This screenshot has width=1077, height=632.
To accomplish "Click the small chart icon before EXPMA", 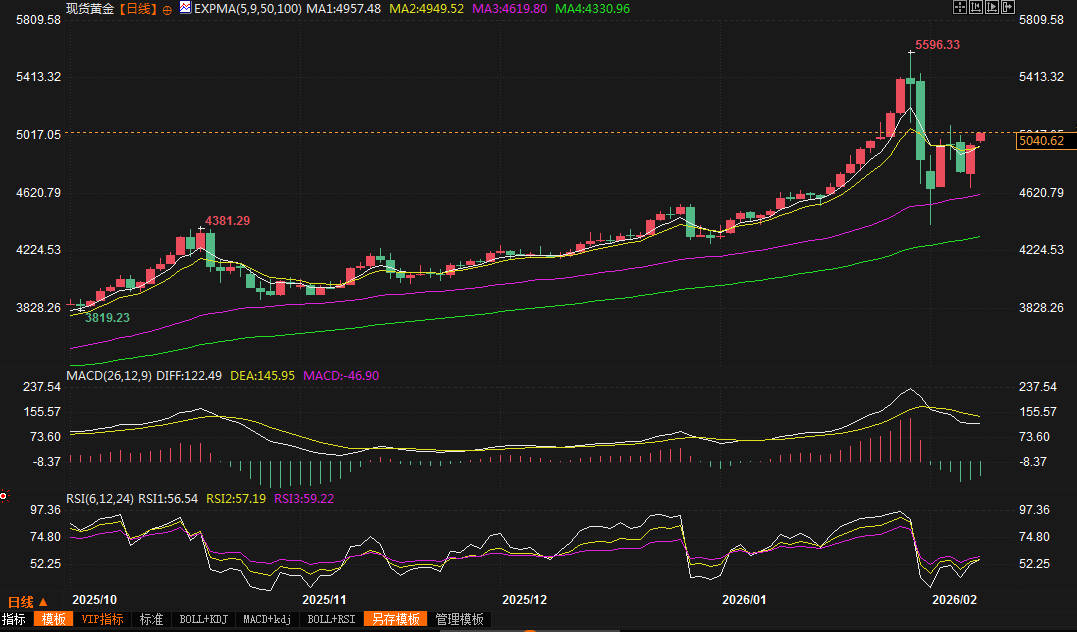I will tap(185, 8).
